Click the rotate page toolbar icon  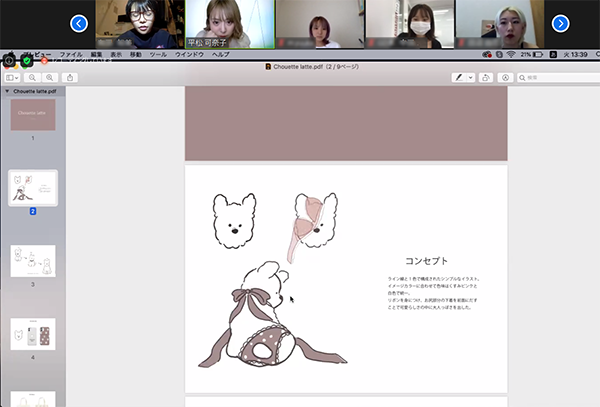[x=487, y=77]
